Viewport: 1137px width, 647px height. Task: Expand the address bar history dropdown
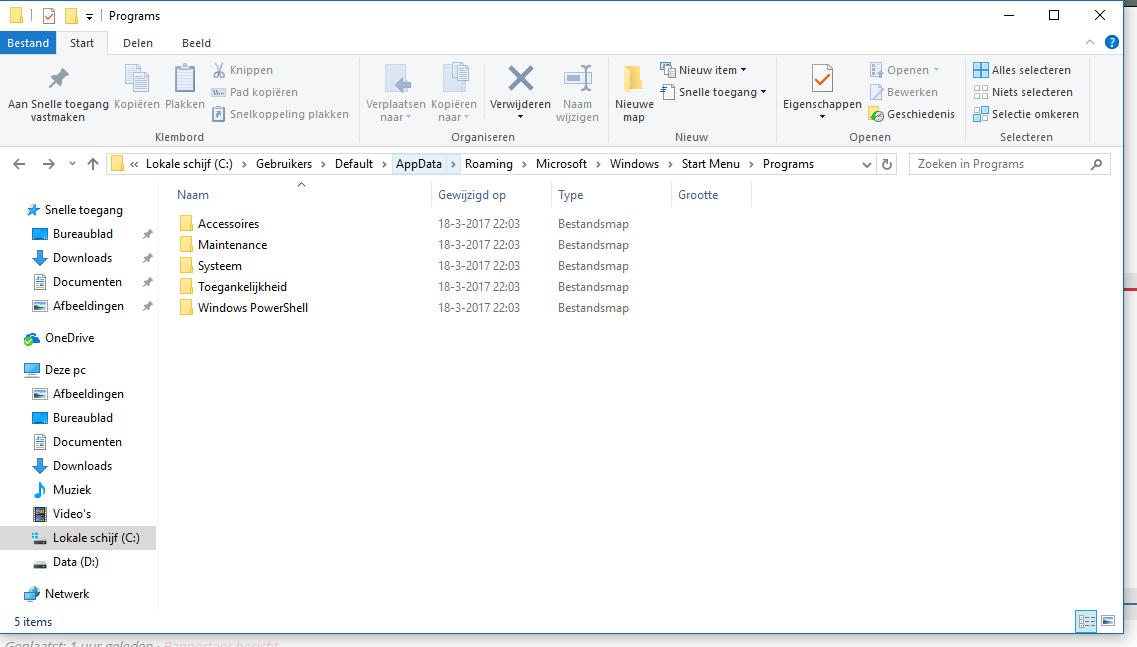point(866,164)
